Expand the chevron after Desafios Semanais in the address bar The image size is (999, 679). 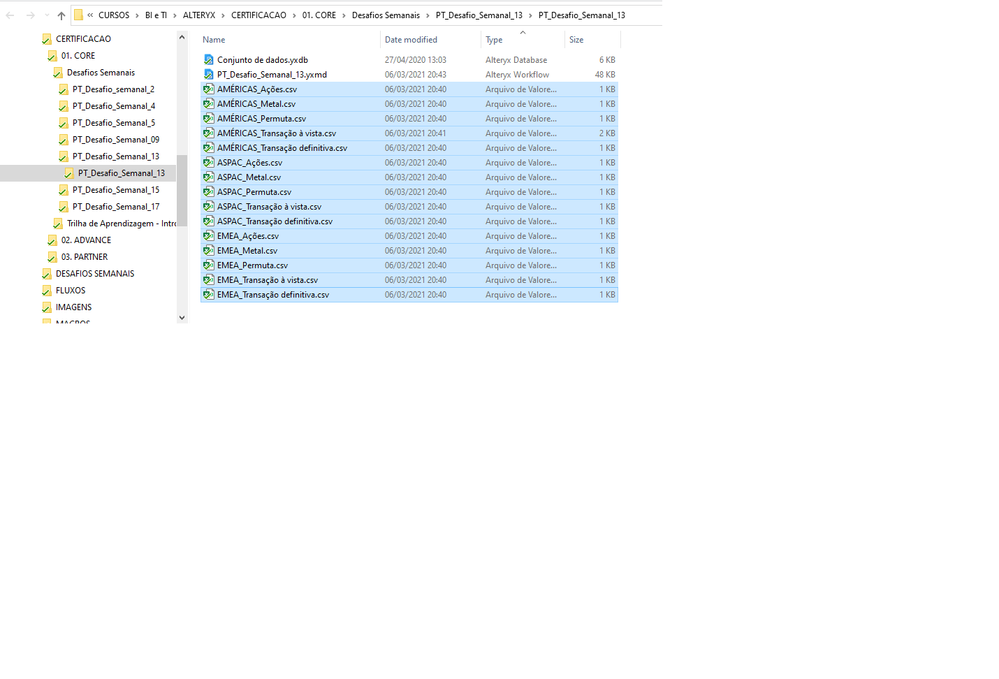[428, 15]
